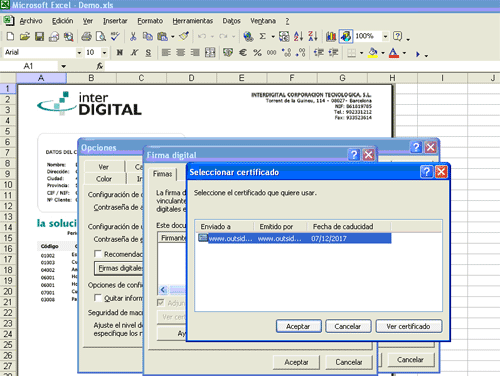Click the New workbook icon

click(10, 36)
